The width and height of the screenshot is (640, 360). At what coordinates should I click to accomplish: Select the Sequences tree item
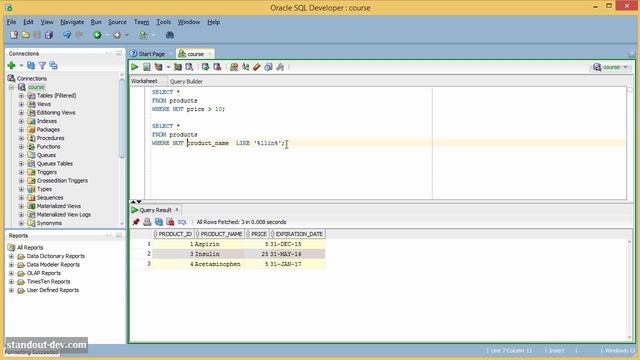pos(50,198)
